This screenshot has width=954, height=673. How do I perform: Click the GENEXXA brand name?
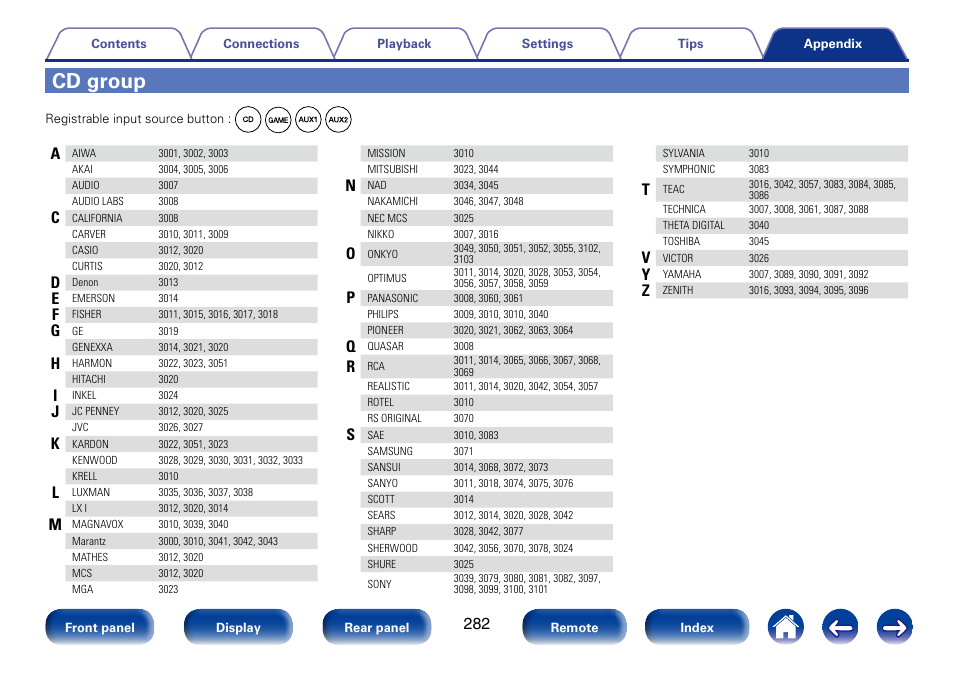click(92, 347)
